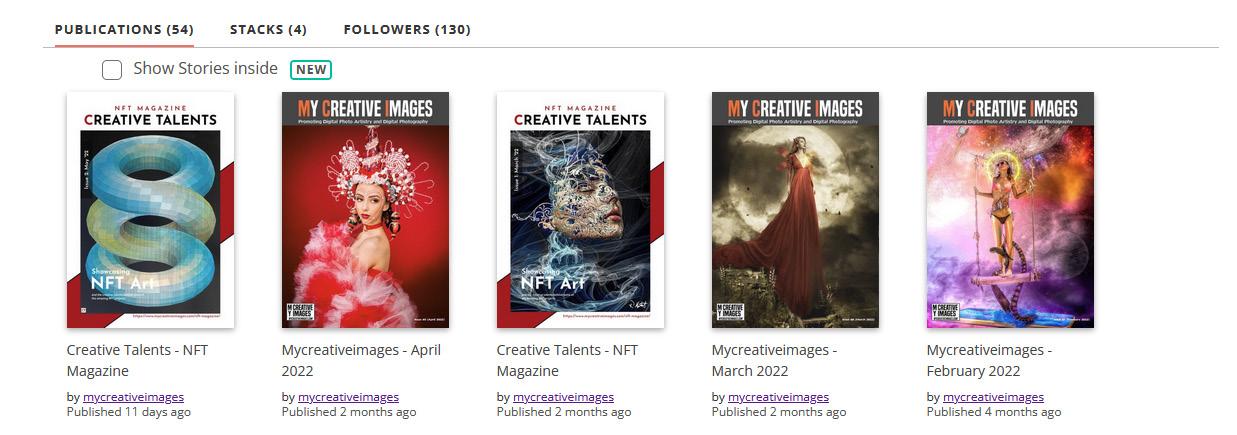Viewport: 1237px width, 435px height.
Task: Click the Mycreativeimages - March 2022 title
Action: click(774, 360)
